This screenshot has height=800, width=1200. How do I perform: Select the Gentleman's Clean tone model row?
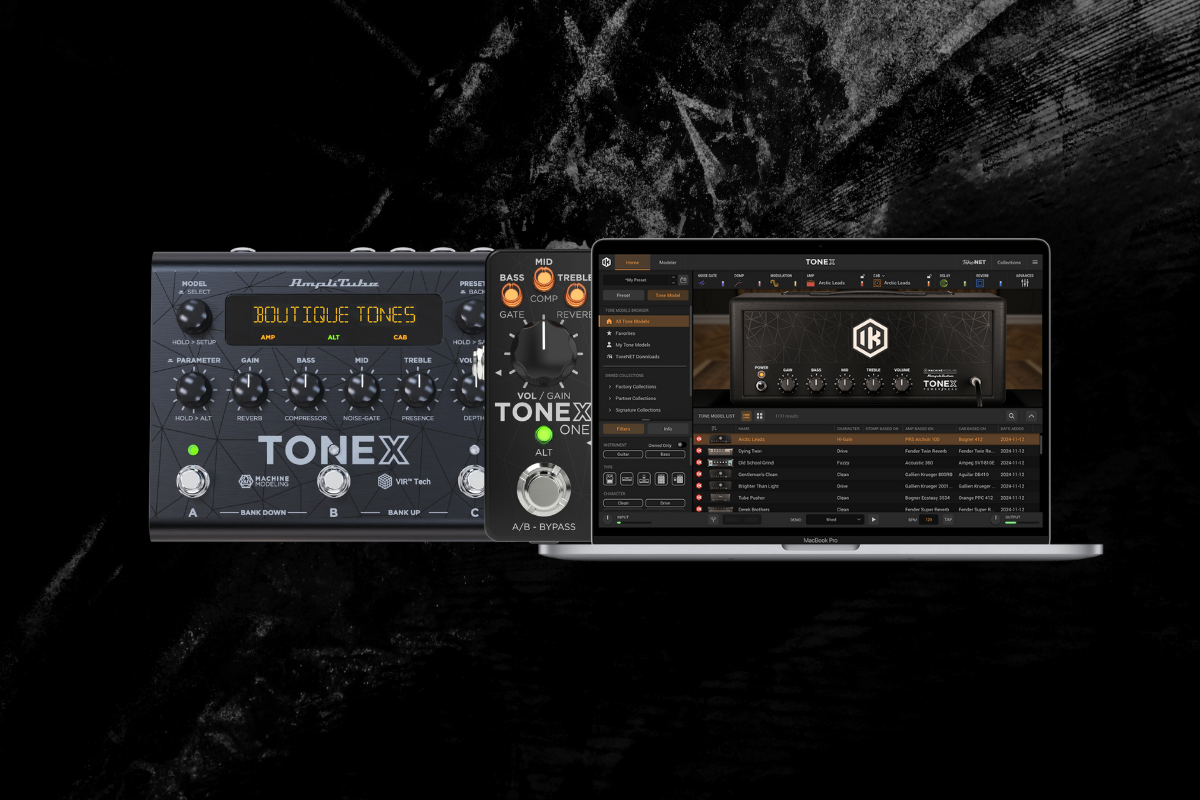point(867,474)
